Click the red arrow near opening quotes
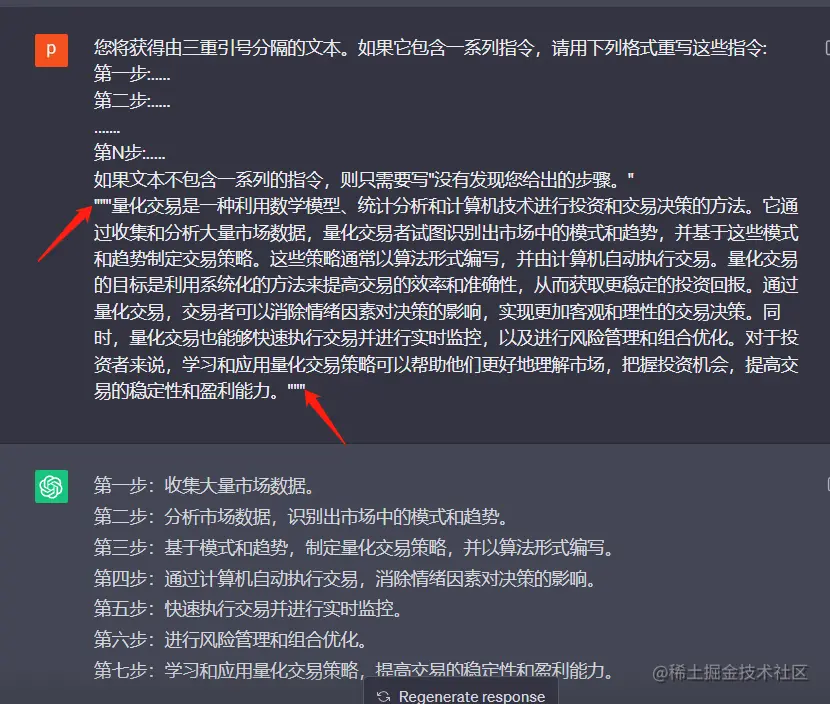This screenshot has width=830, height=704. (x=65, y=233)
